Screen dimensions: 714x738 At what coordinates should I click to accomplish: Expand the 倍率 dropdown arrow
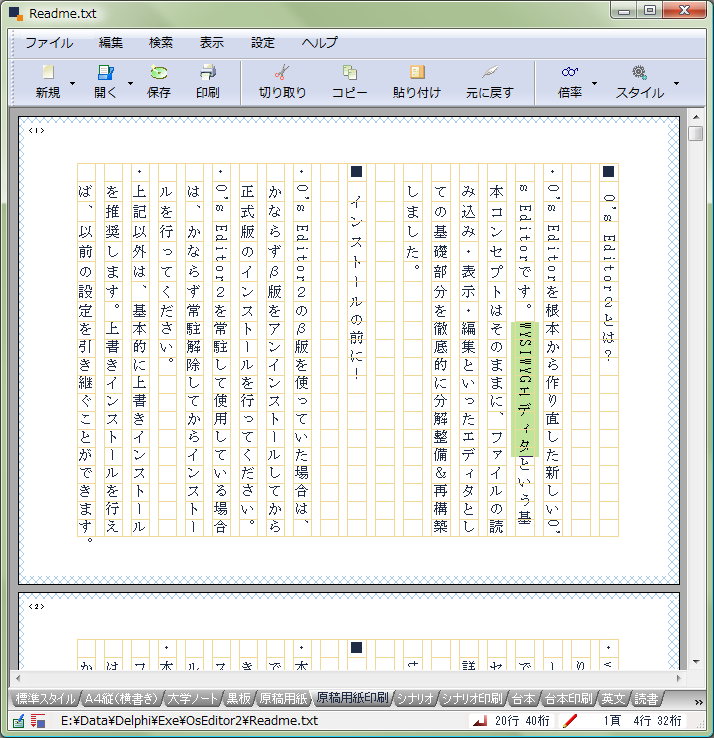(594, 83)
